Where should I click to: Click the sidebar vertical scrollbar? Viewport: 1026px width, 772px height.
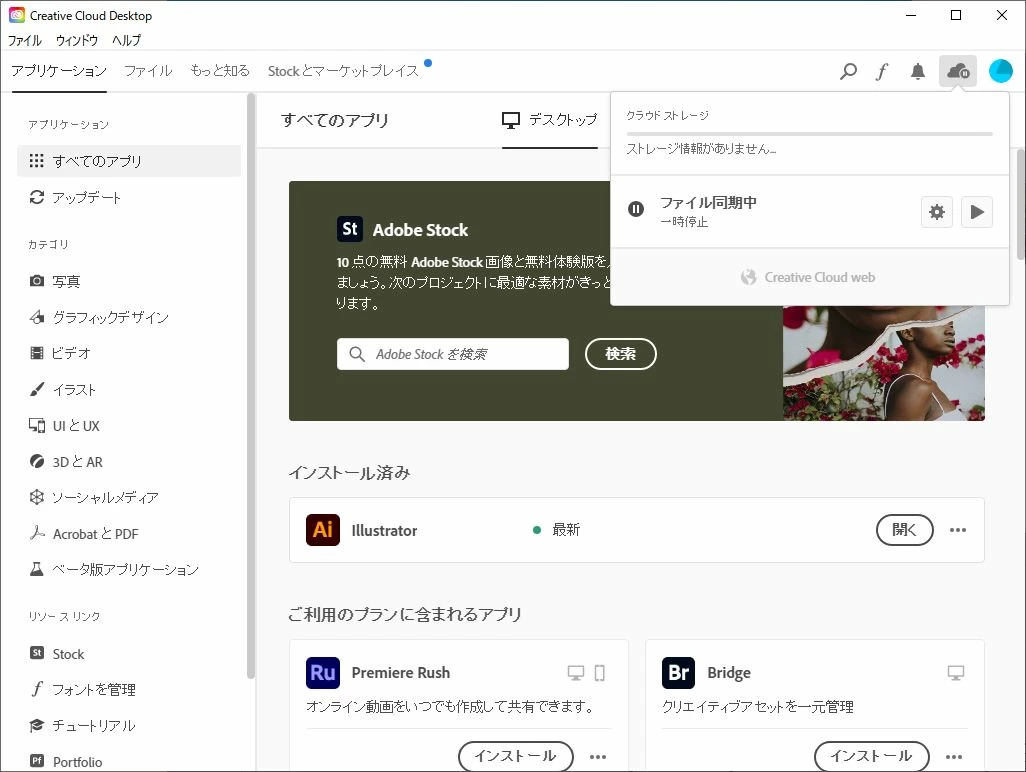pos(251,386)
